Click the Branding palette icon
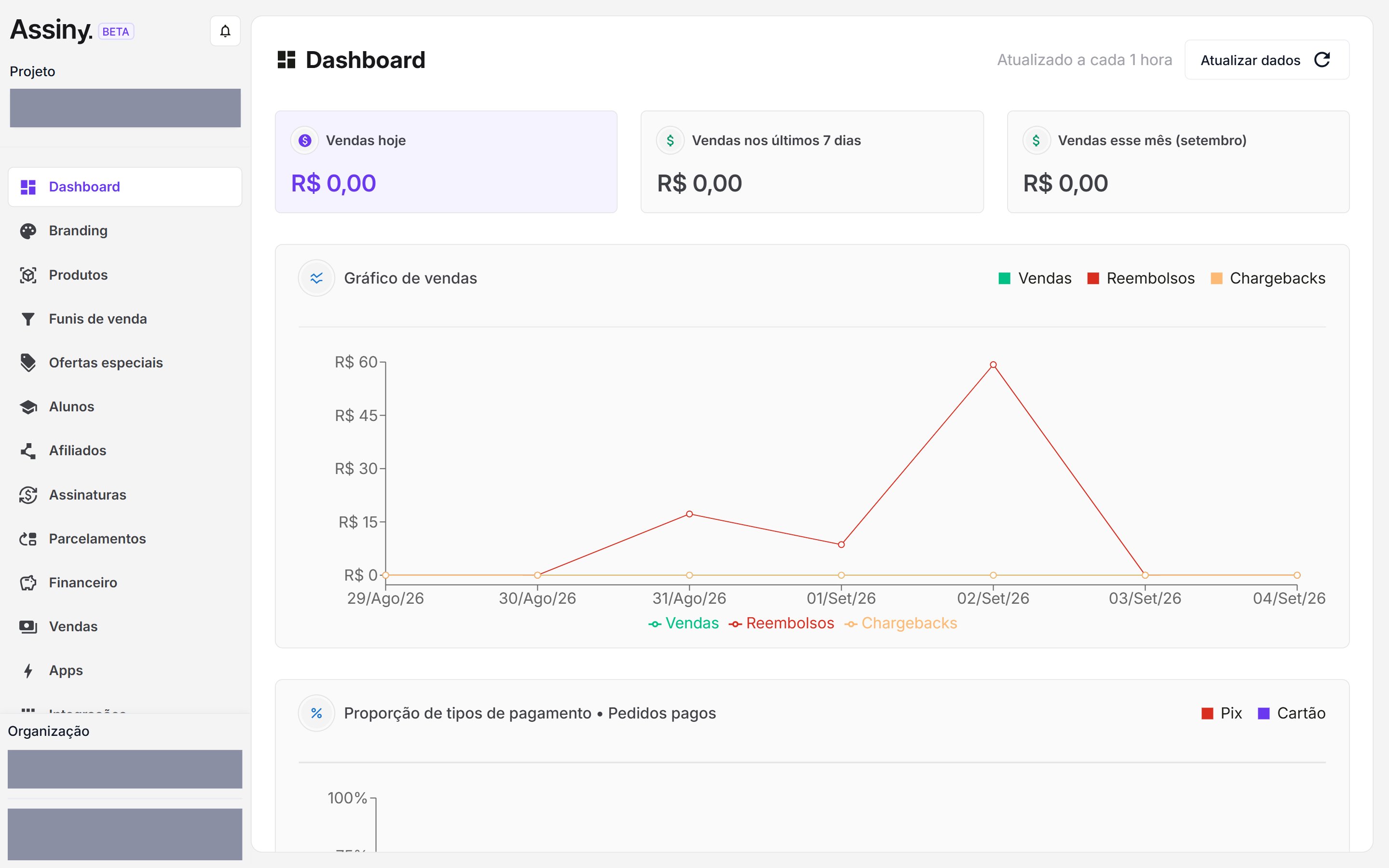Screen dimensions: 1389x868 [28, 231]
